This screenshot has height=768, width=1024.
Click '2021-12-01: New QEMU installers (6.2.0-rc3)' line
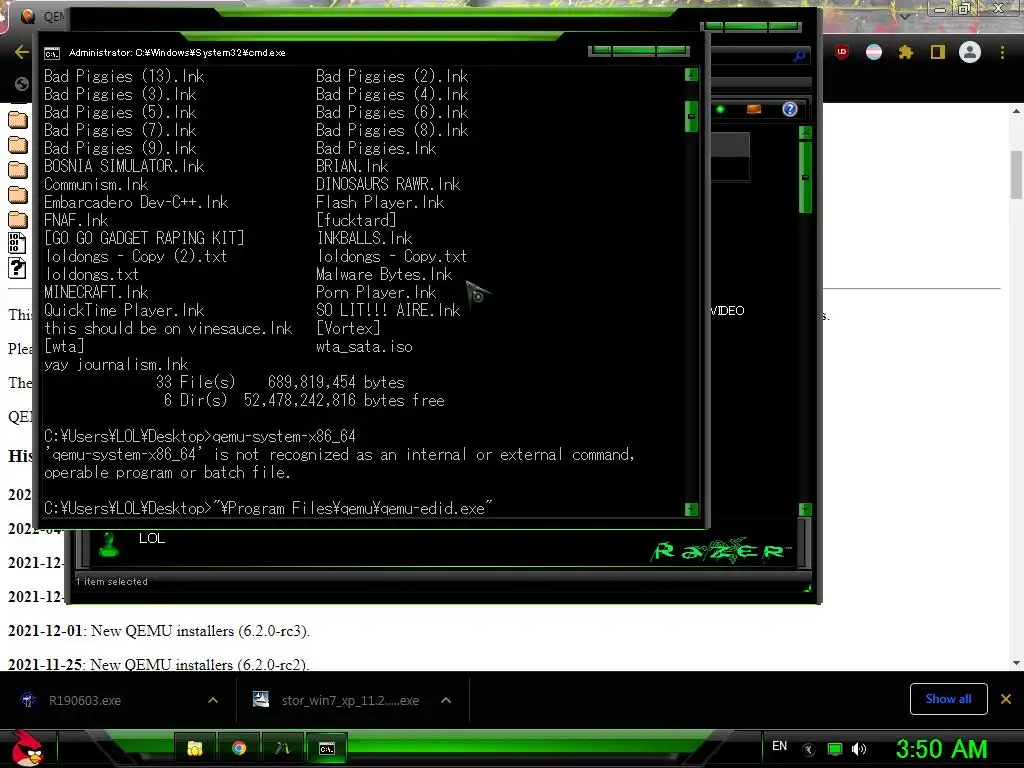159,631
